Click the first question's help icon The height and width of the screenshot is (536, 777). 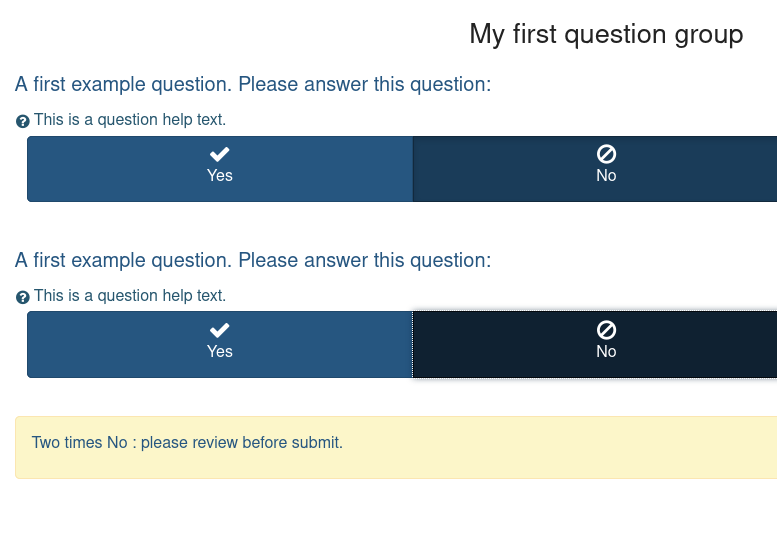(x=23, y=121)
